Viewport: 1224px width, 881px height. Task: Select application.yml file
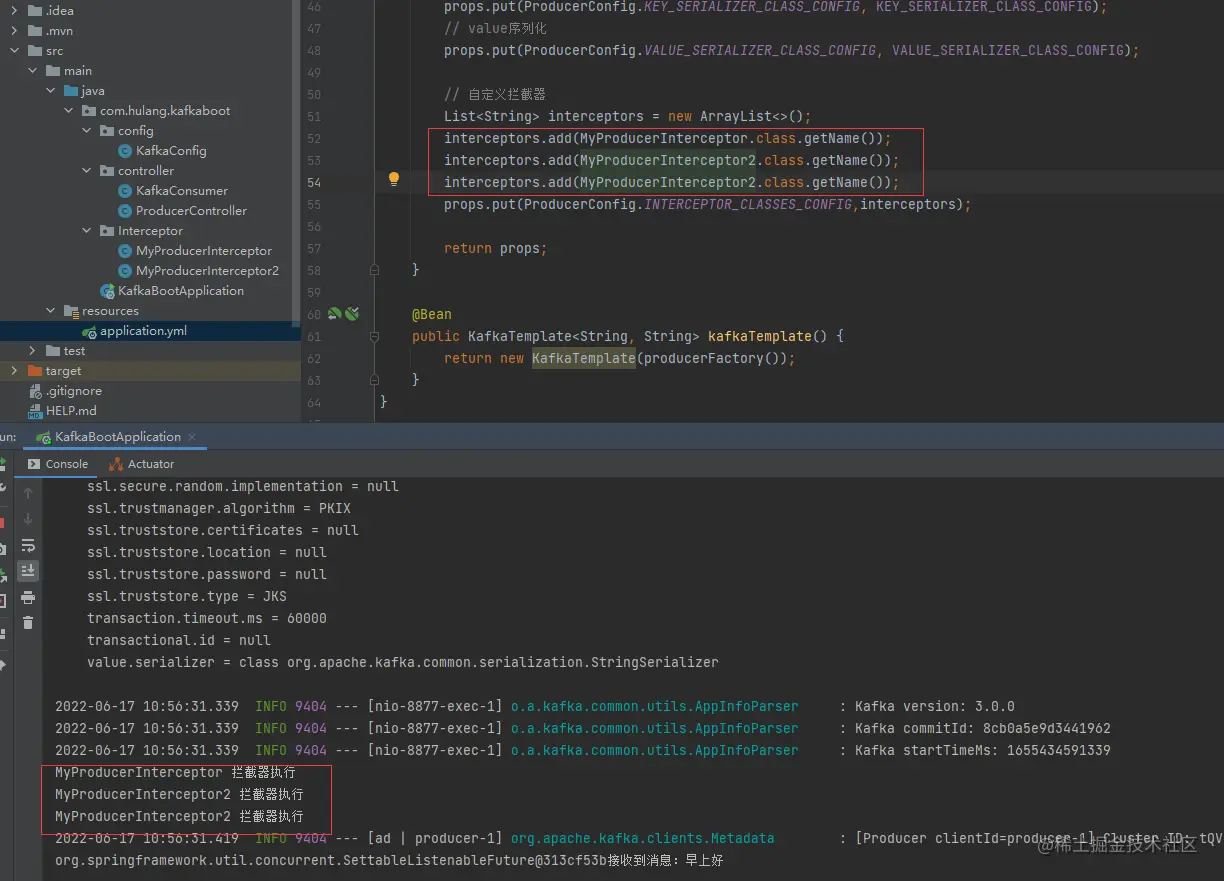(143, 331)
